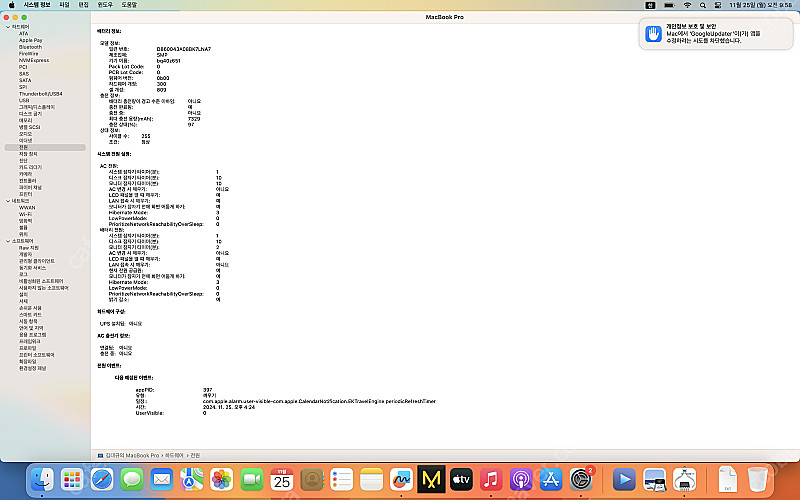Screen dimensions: 800x500
Task: Open the Messages app in Dock
Action: pyautogui.click(x=132, y=480)
